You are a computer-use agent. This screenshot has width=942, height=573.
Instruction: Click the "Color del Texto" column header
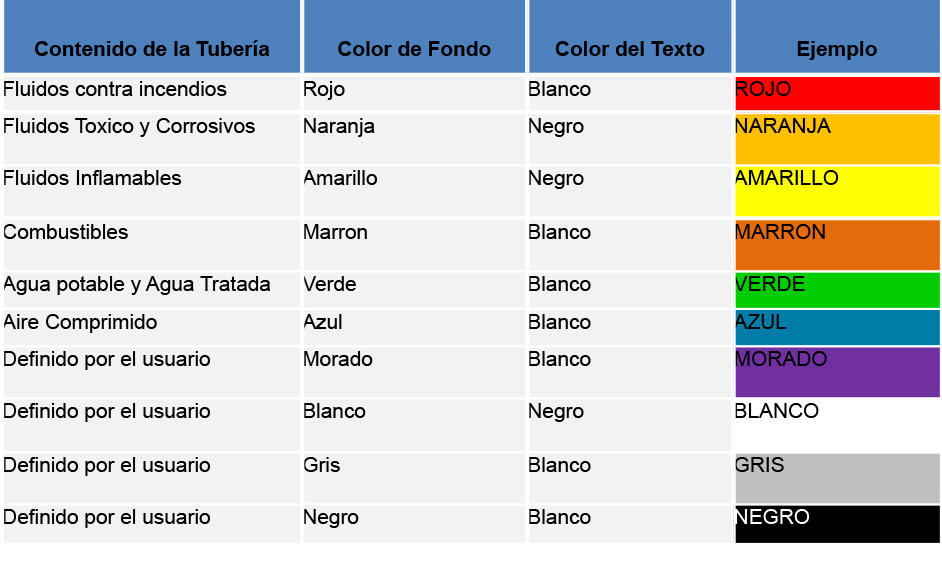(x=630, y=49)
